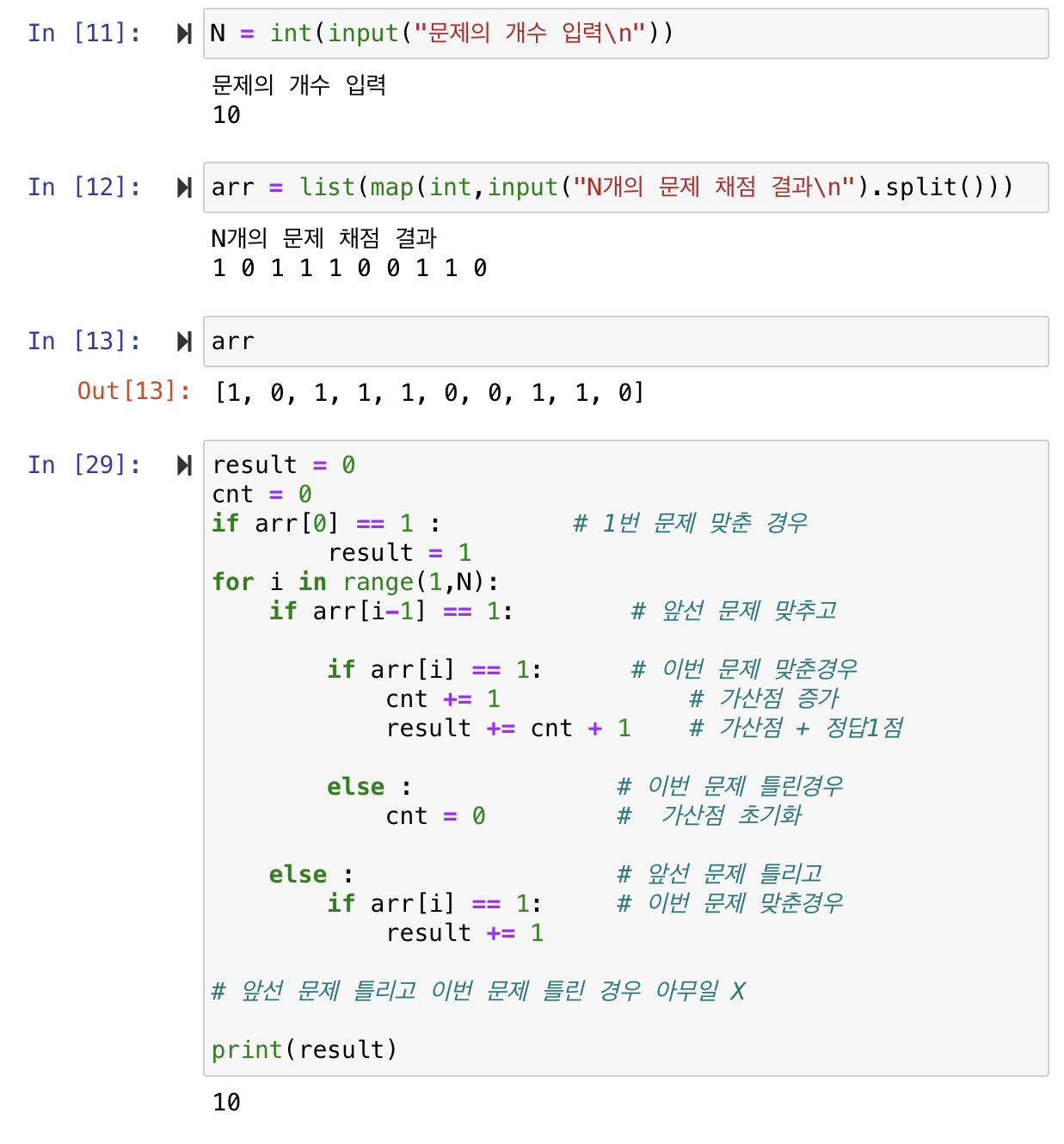Click the code input of cell In [12]

[625, 188]
